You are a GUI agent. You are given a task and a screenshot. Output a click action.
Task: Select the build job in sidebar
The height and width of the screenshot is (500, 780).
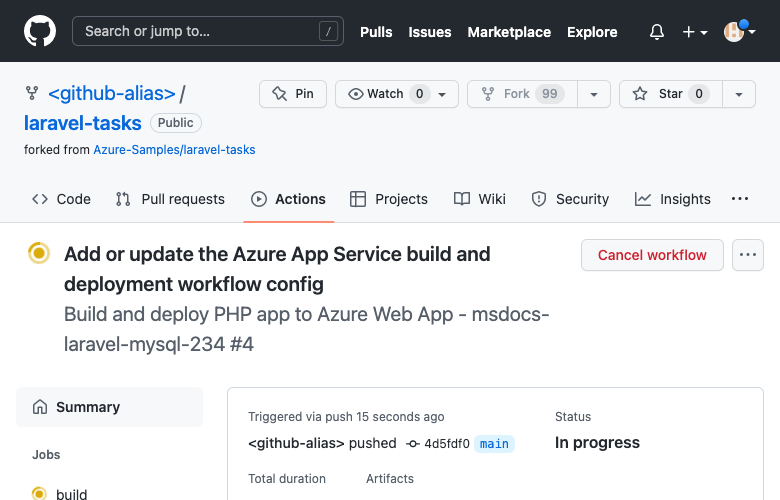(71, 494)
